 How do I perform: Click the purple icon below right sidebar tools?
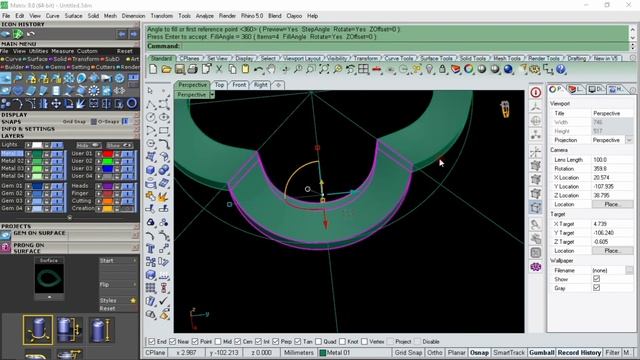(x=536, y=267)
